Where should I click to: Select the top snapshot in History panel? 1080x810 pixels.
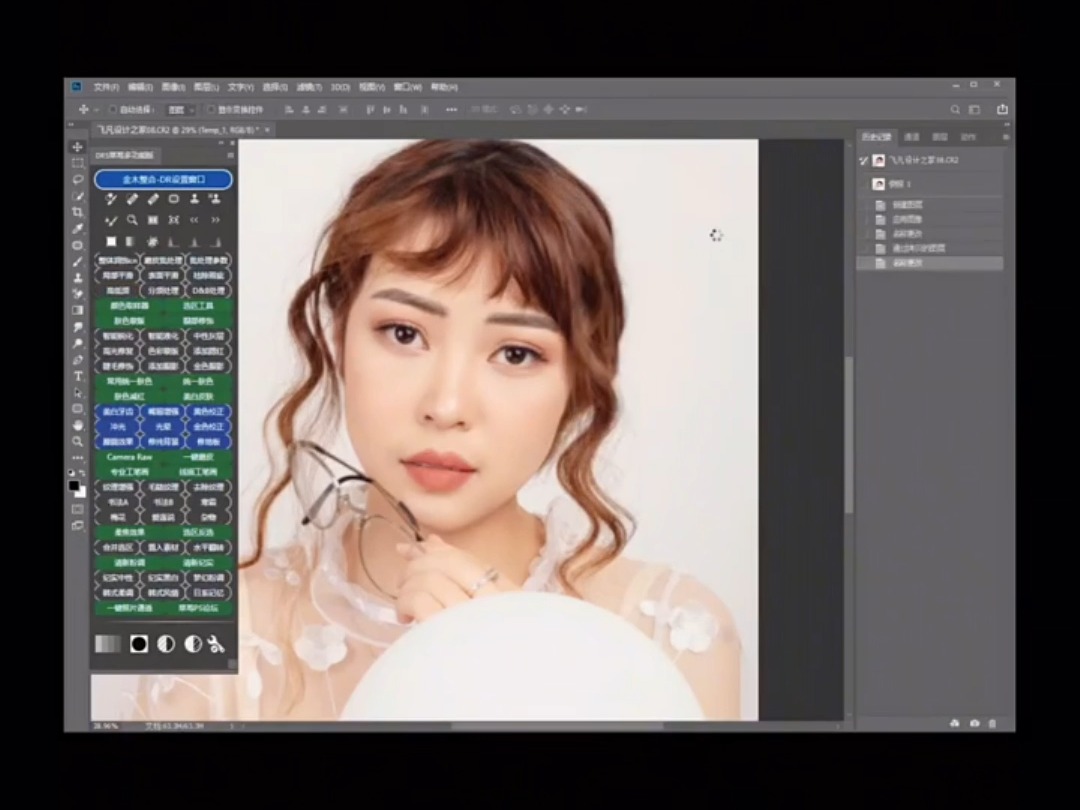click(x=930, y=160)
